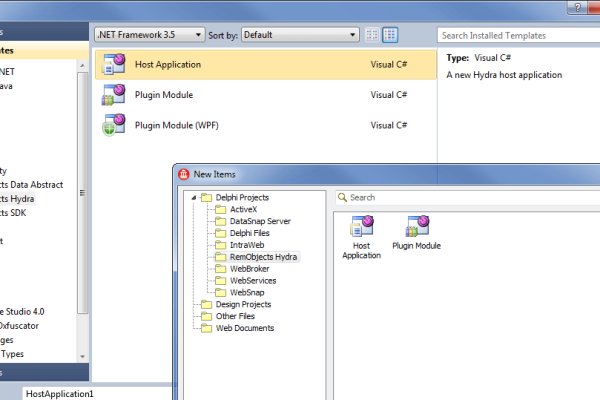Open the .NET Framework 3.5 dropdown
The image size is (600, 400).
tap(149, 35)
